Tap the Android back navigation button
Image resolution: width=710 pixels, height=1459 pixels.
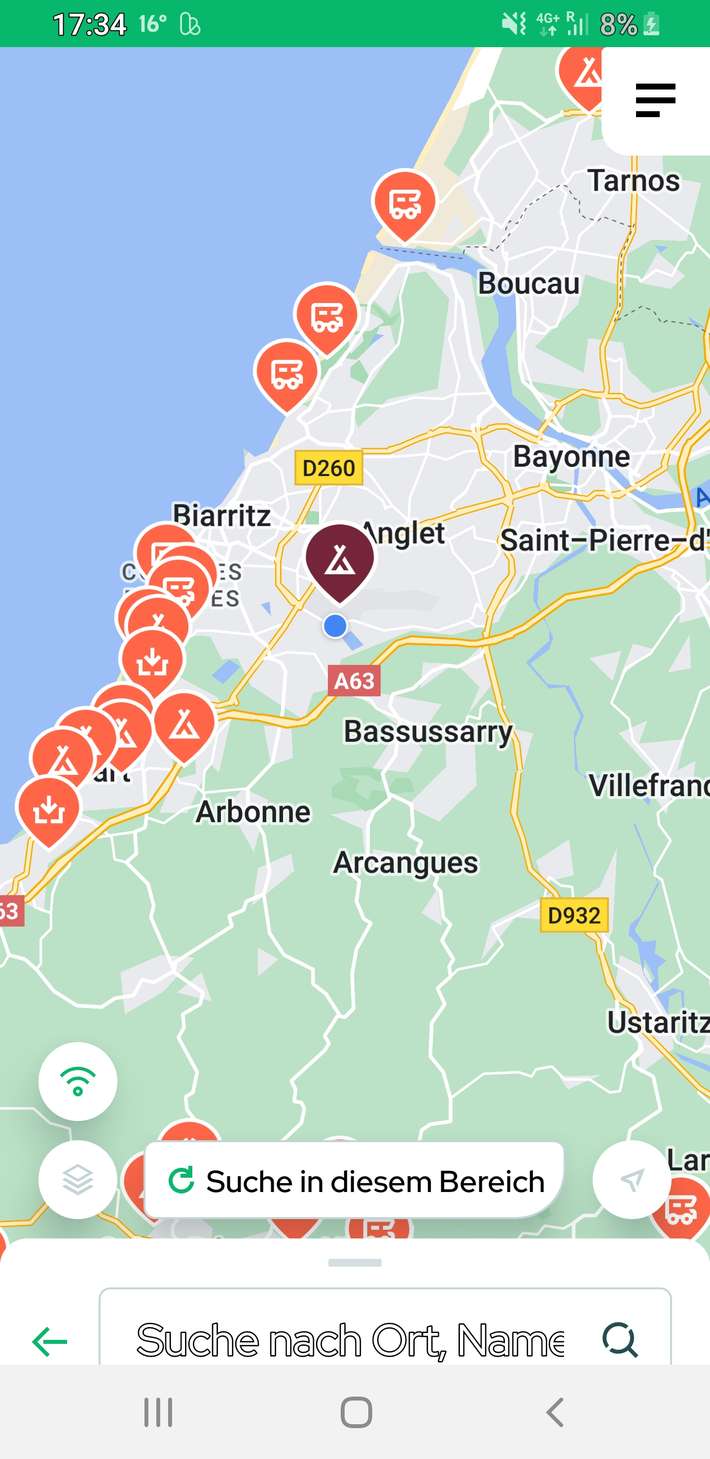point(555,1412)
